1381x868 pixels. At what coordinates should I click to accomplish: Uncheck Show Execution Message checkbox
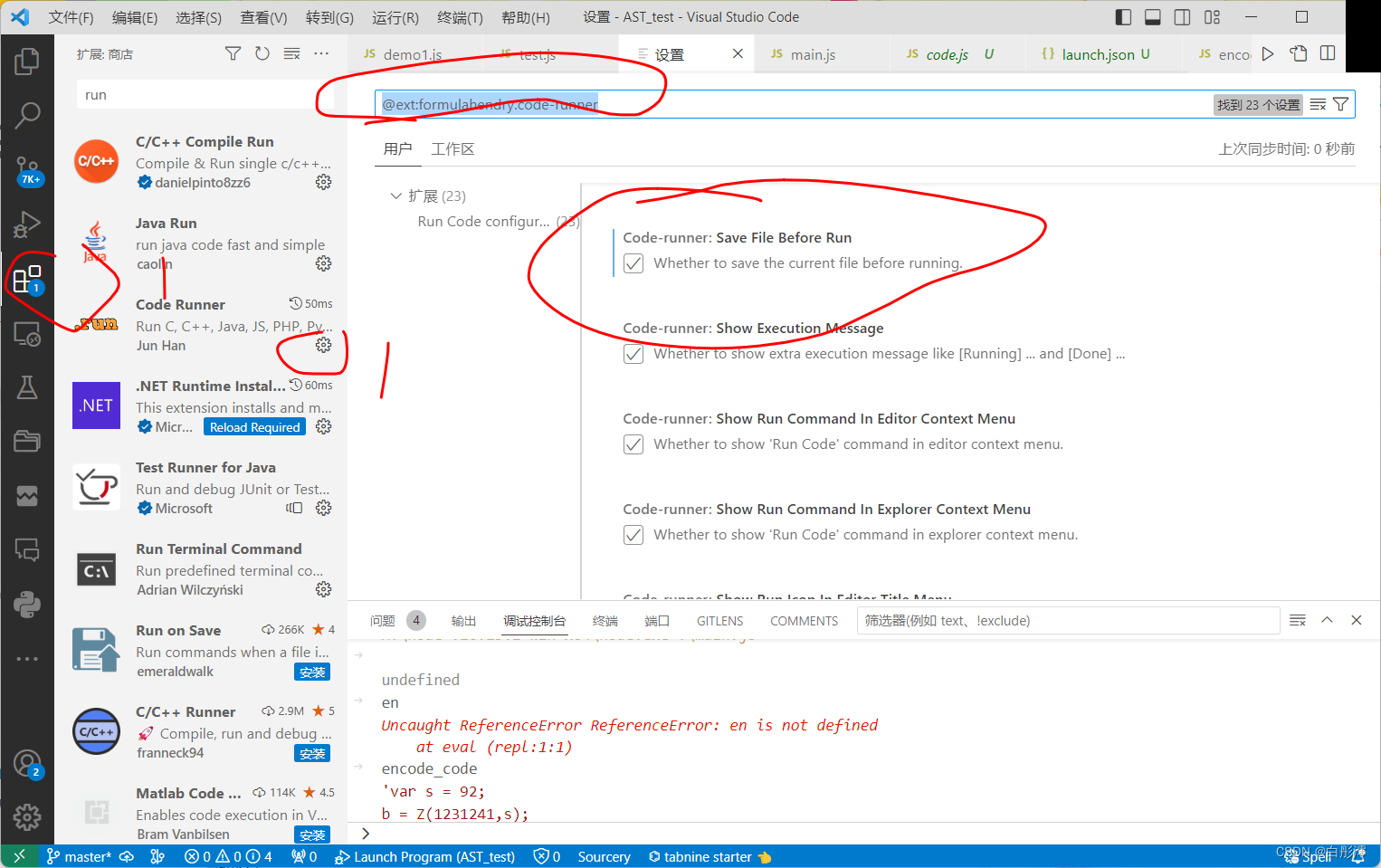(x=633, y=354)
